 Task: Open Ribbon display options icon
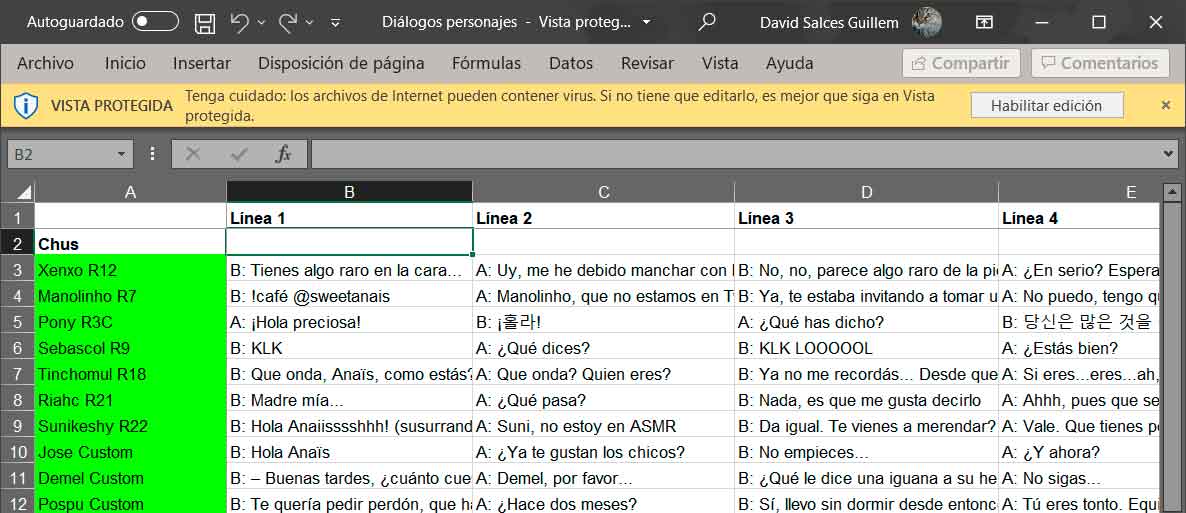(985, 22)
